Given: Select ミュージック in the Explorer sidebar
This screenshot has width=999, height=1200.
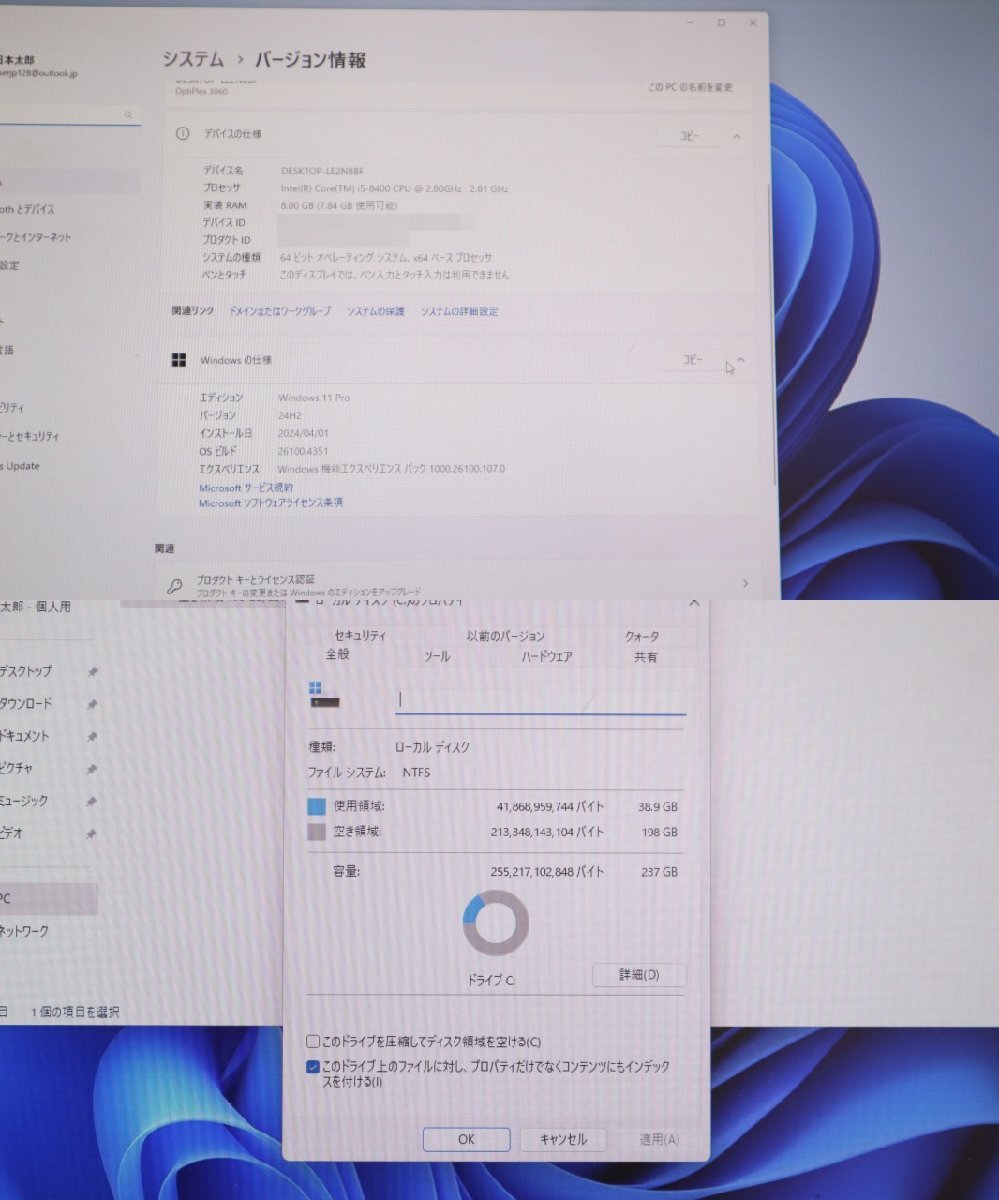Looking at the screenshot, I should pos(24,802).
